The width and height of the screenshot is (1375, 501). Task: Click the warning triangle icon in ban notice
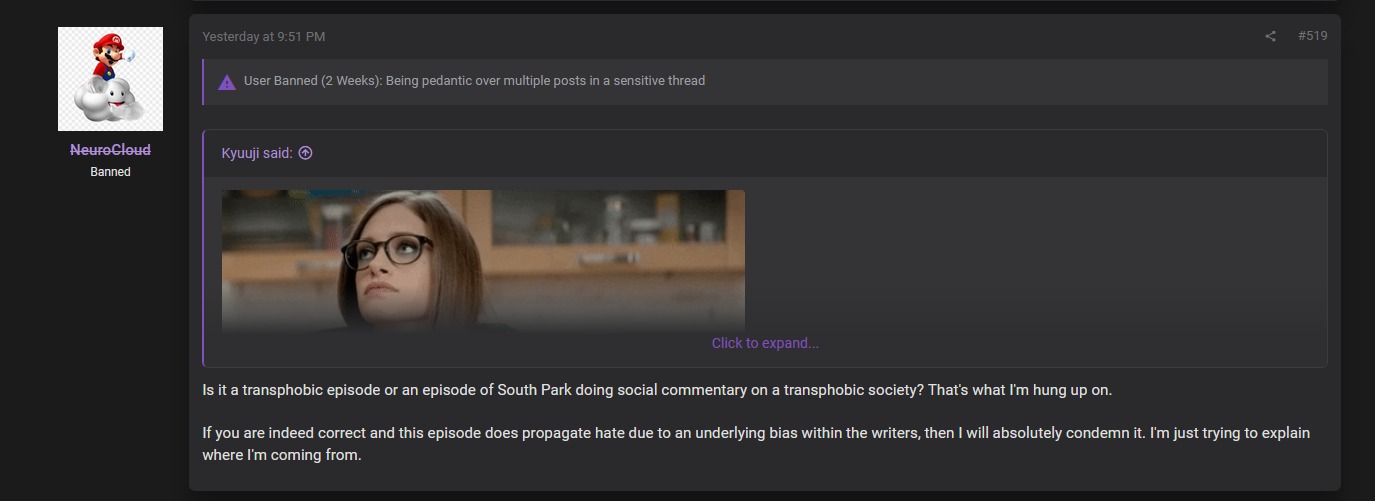coord(227,82)
